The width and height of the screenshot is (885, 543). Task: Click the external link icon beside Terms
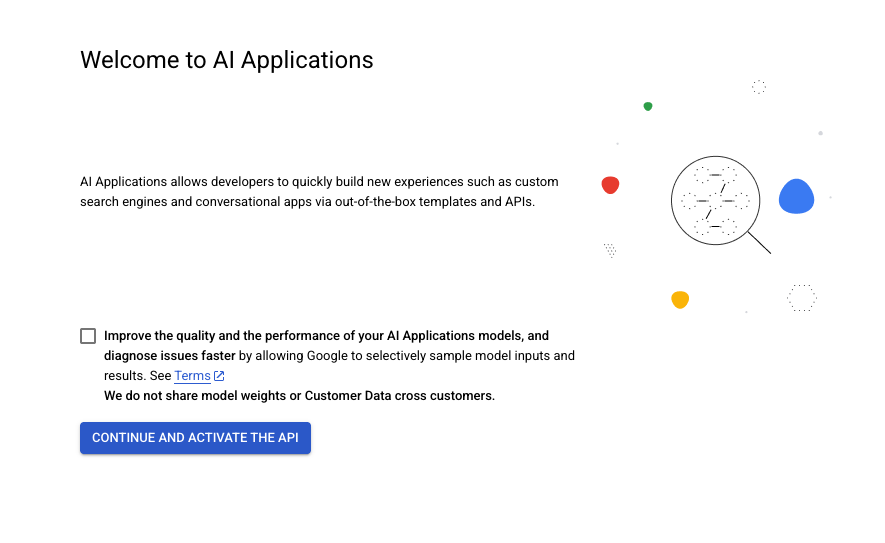click(219, 376)
